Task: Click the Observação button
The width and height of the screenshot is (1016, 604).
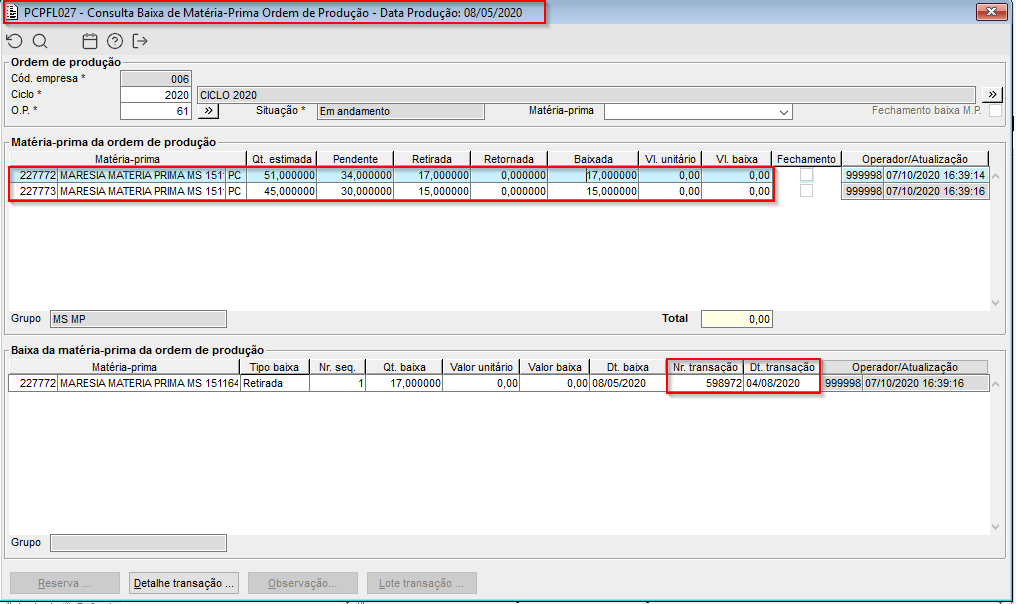Action: tap(303, 583)
